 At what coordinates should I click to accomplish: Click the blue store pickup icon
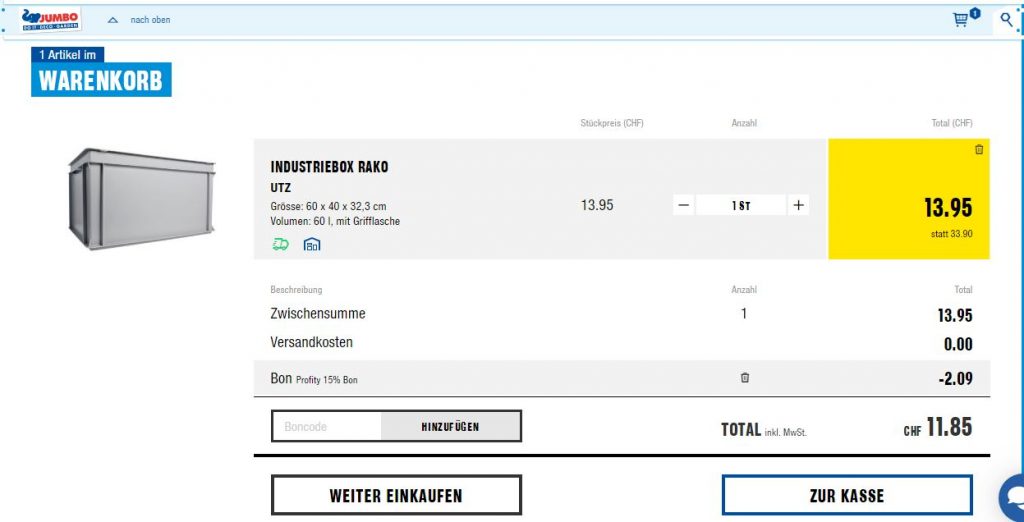click(312, 244)
